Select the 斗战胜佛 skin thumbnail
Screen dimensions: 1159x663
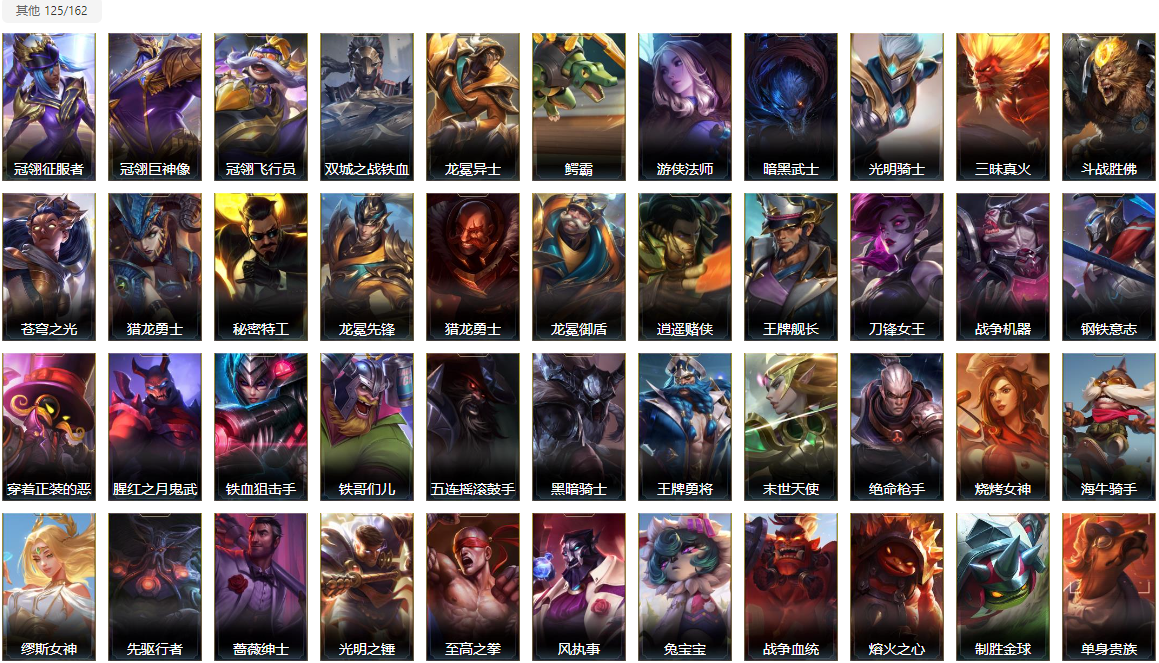1109,106
